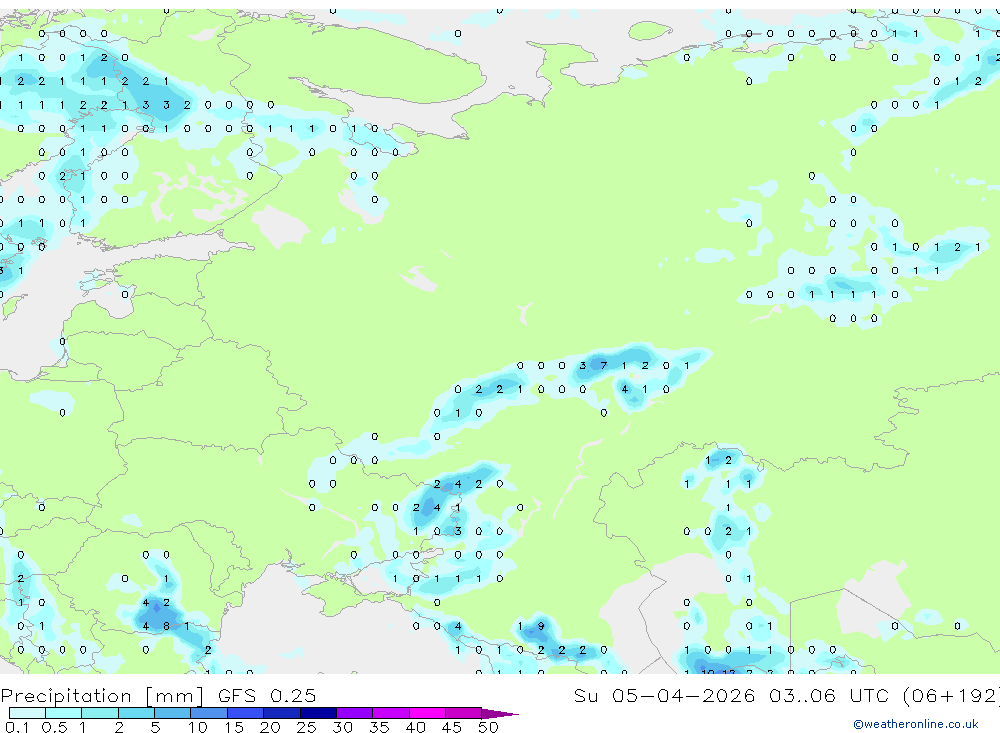Click the Precipitation [mm] GFS 0.25 title
Screen dimensions: 1000x733
[158, 695]
